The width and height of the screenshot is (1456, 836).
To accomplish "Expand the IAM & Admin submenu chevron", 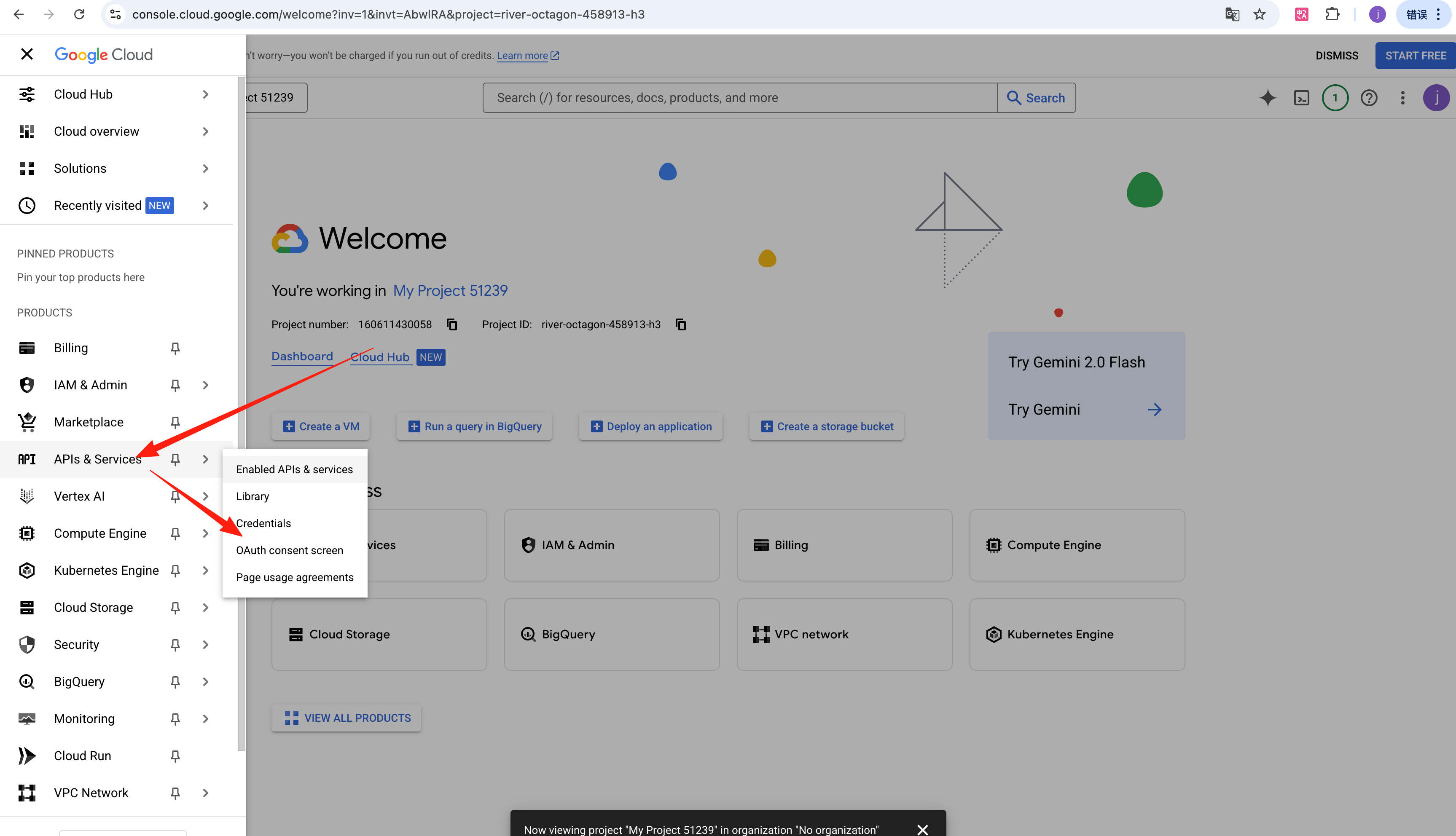I will click(x=206, y=385).
